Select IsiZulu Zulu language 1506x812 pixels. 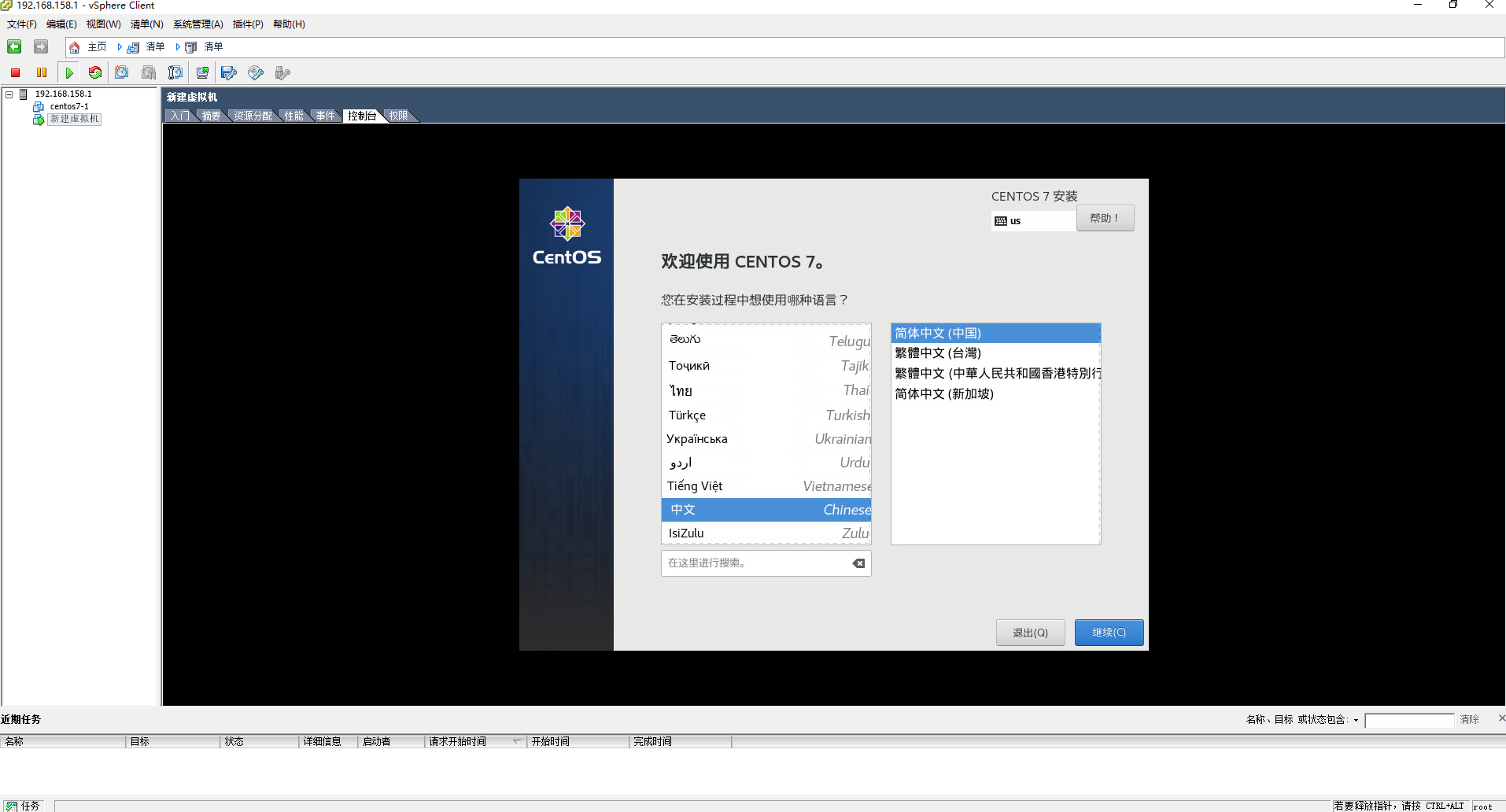766,533
